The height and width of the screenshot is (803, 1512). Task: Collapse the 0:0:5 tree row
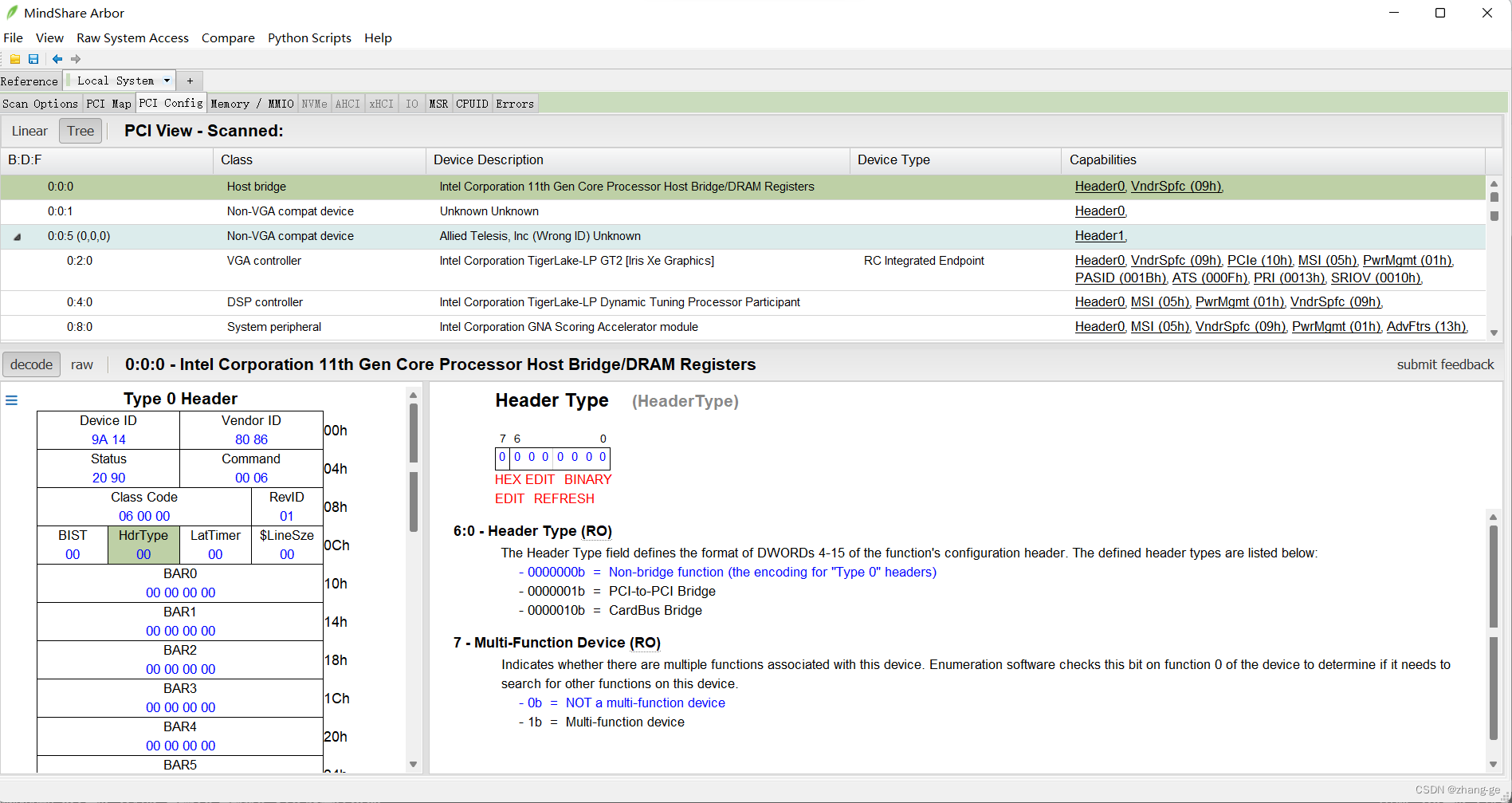[x=17, y=237]
